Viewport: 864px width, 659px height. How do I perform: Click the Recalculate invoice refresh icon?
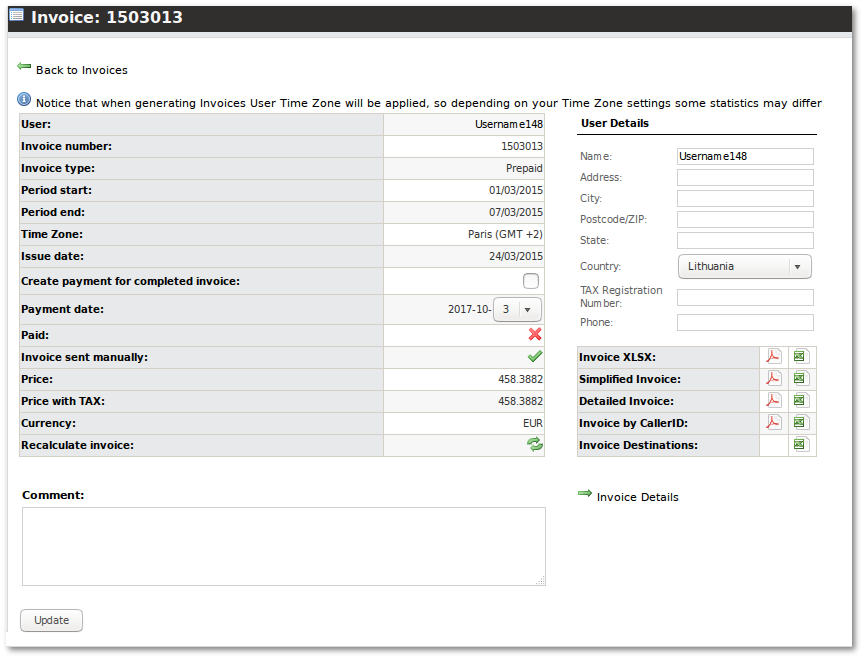coord(535,445)
